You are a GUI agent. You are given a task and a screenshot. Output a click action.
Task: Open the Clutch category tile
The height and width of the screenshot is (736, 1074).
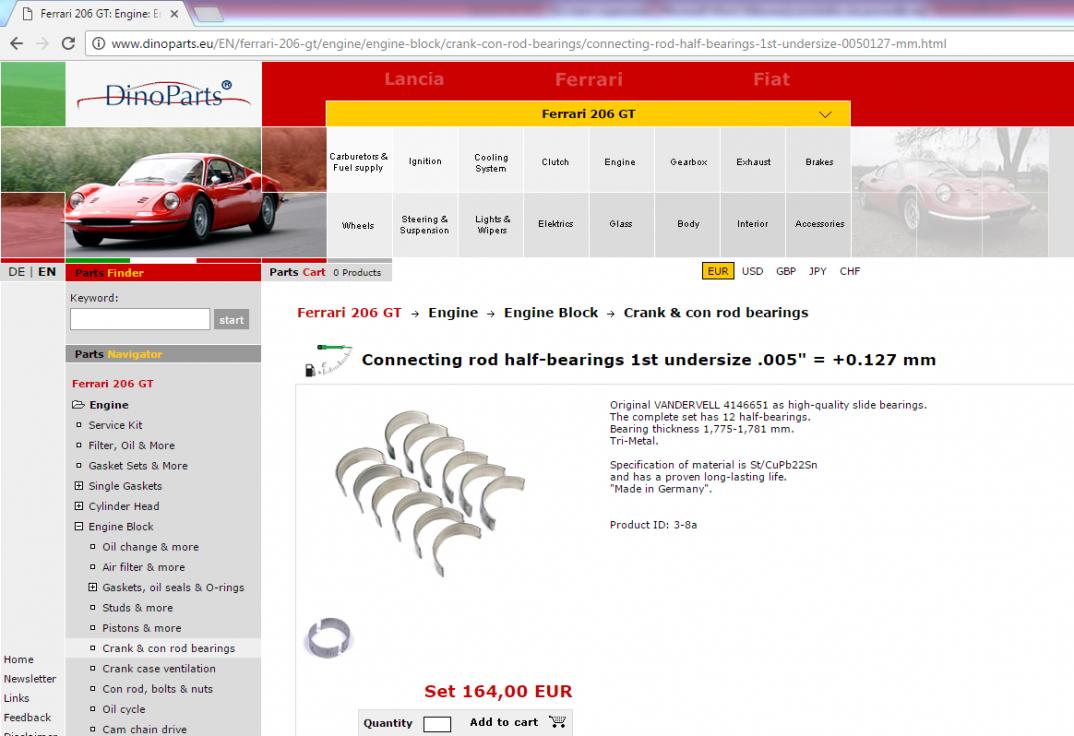(x=555, y=162)
